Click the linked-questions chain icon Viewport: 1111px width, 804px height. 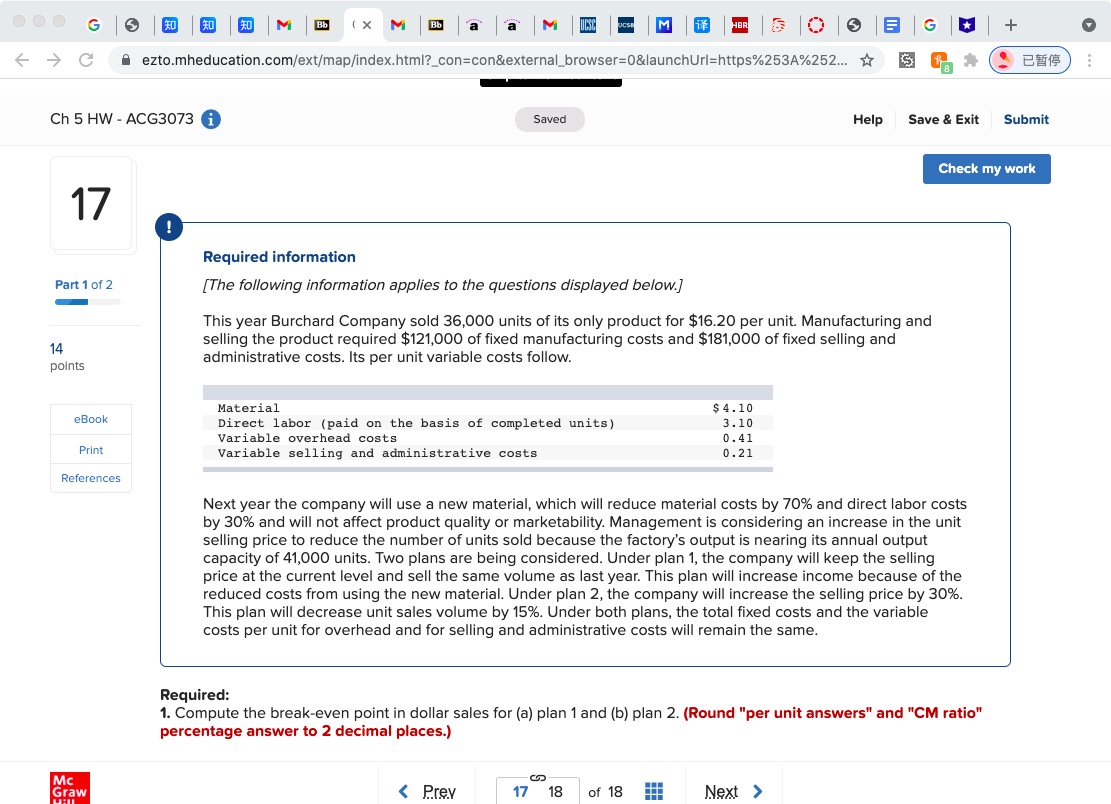(x=538, y=778)
